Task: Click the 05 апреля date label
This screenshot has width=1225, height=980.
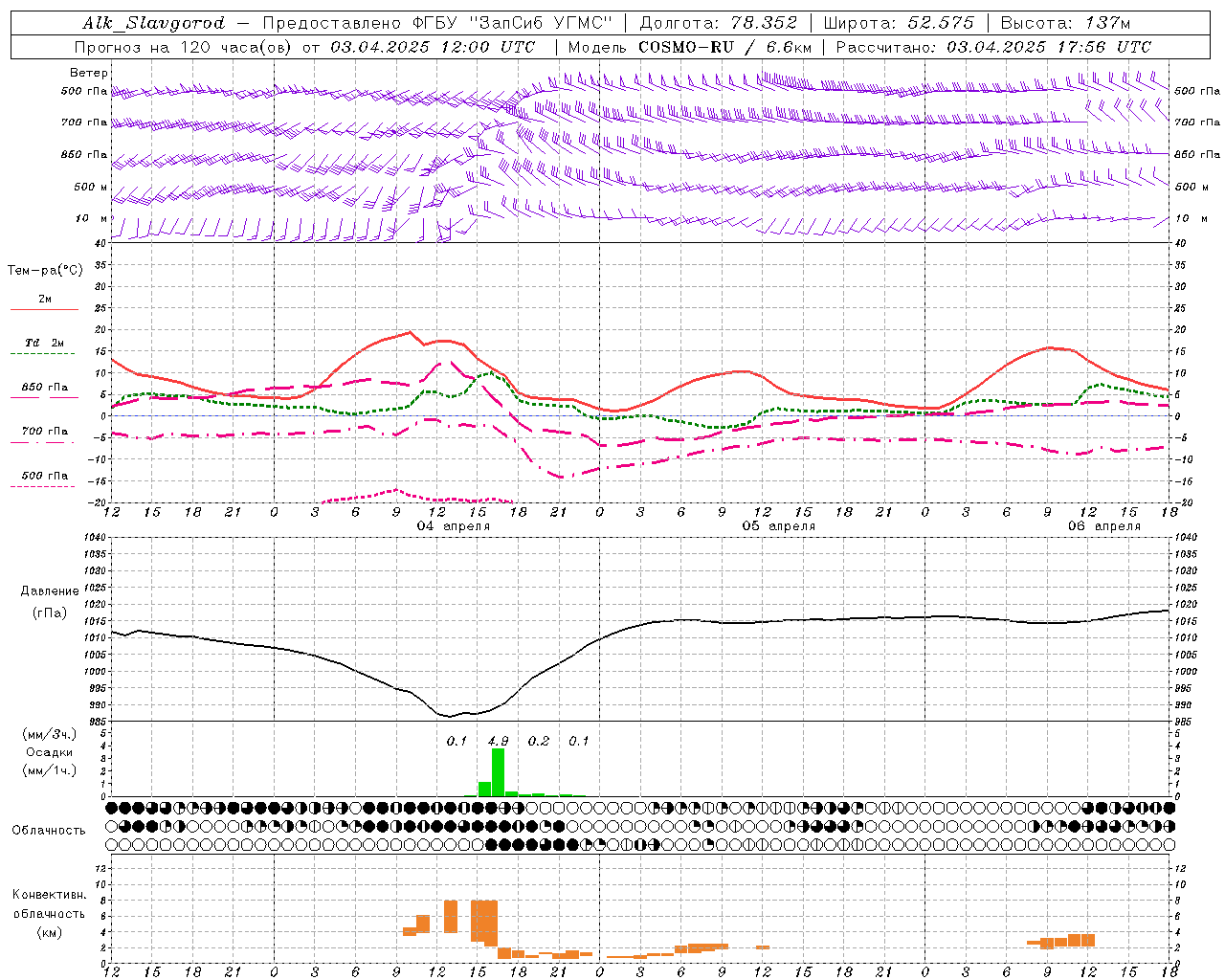Action: [x=779, y=526]
